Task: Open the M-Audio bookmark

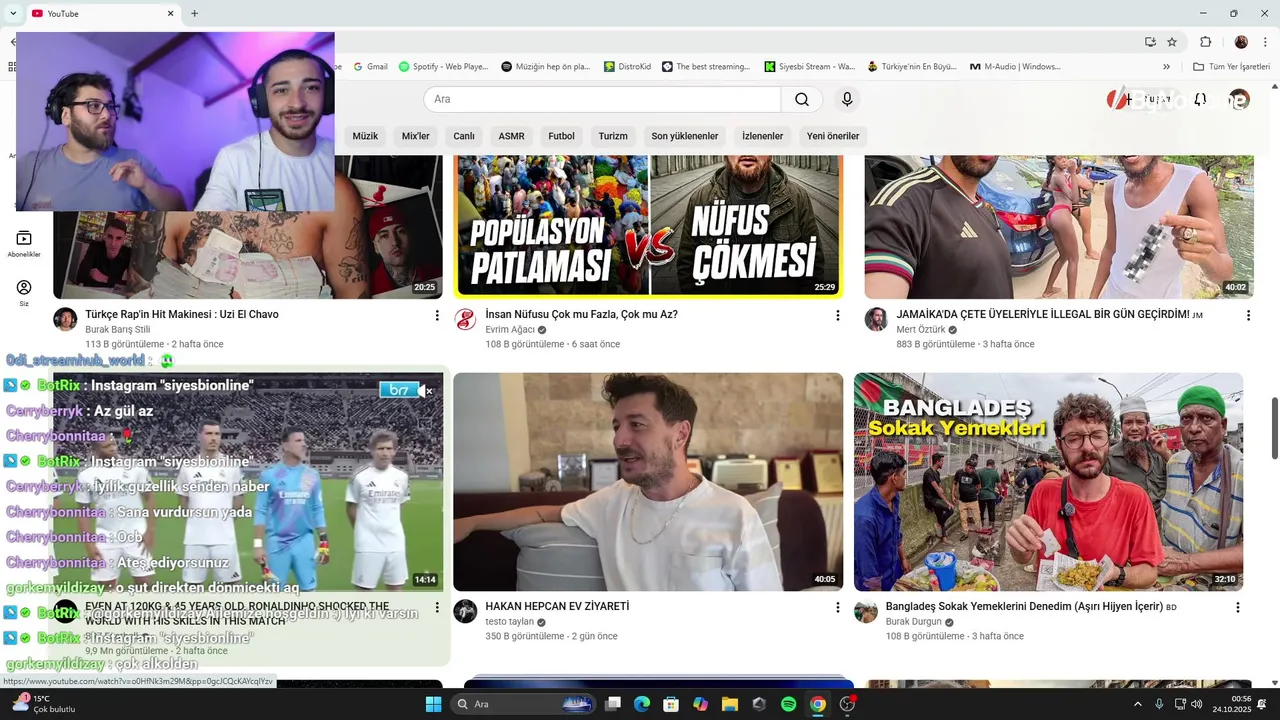Action: point(1015,67)
